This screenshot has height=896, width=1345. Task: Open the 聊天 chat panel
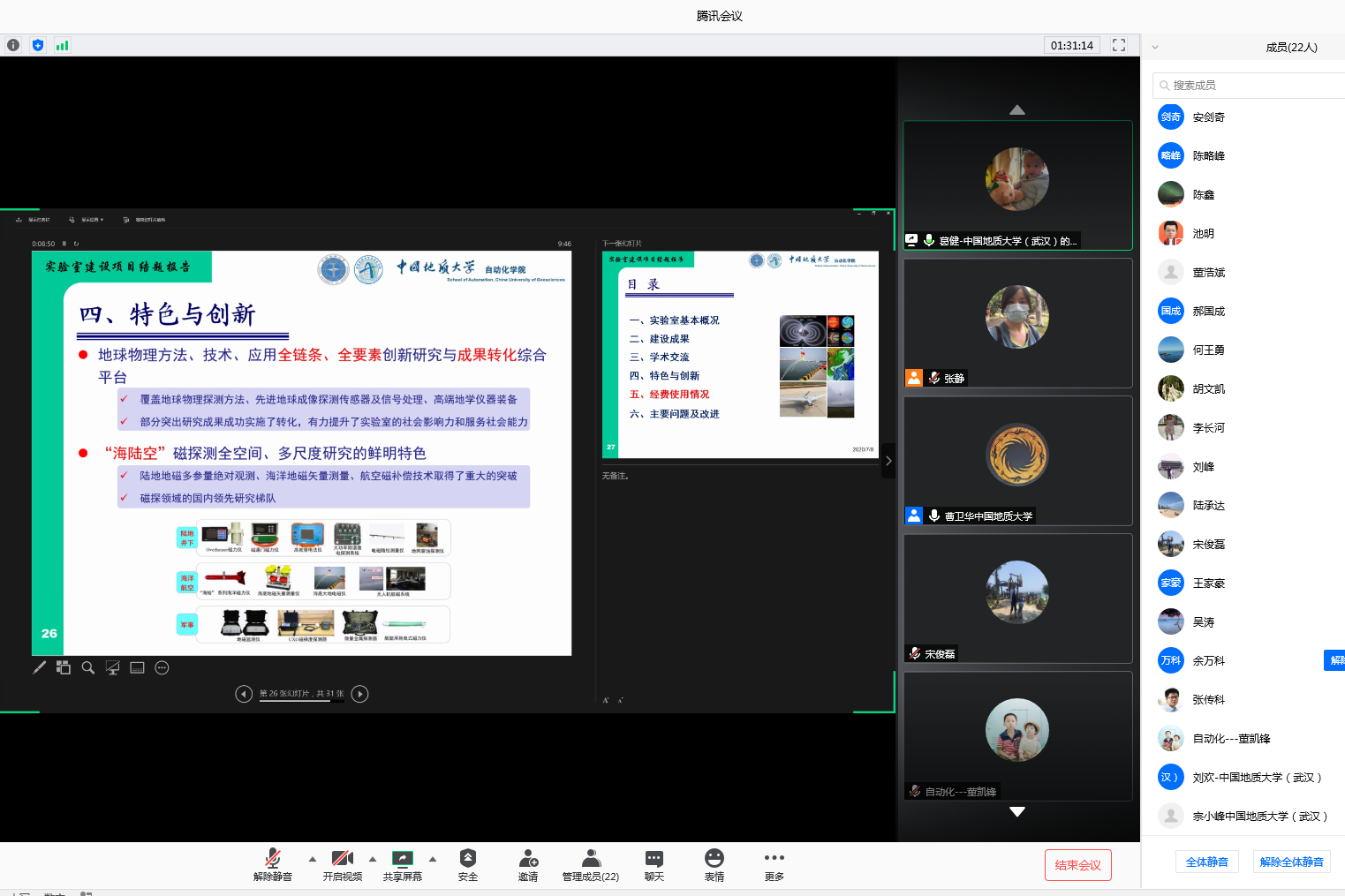coord(654,864)
